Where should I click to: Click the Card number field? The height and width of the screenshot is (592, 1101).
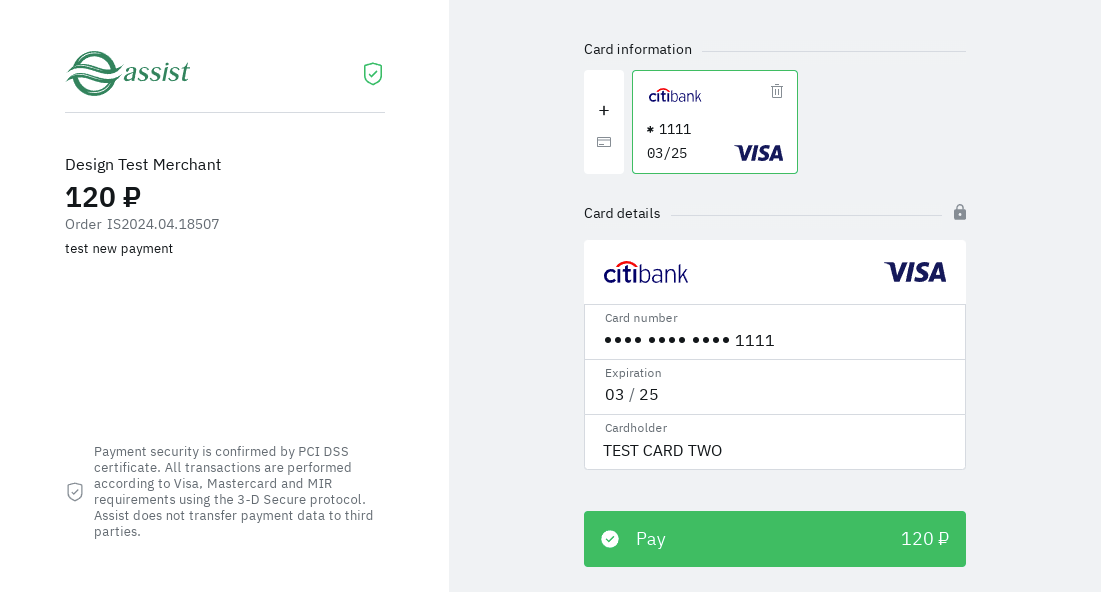775,340
